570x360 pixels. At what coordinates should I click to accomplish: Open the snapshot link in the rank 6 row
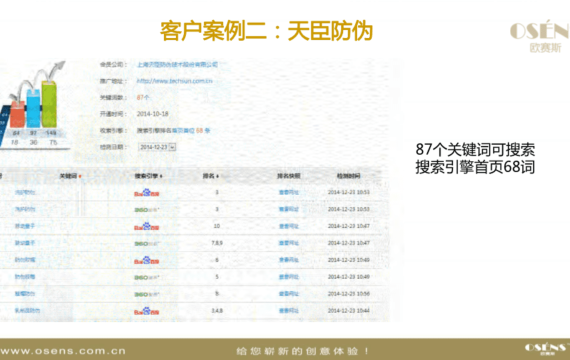click(289, 260)
